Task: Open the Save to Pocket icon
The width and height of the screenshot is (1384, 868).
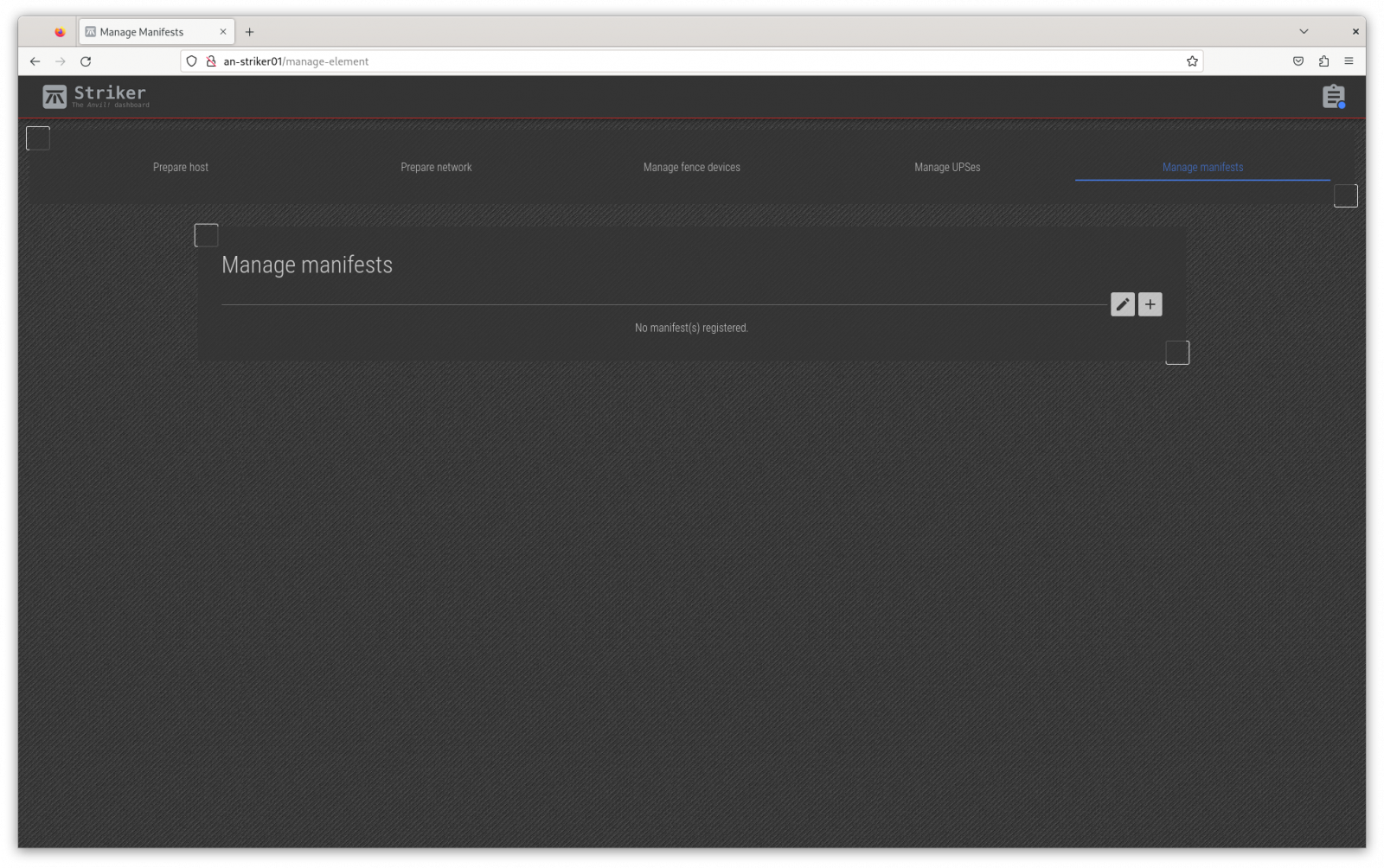Action: click(x=1298, y=61)
